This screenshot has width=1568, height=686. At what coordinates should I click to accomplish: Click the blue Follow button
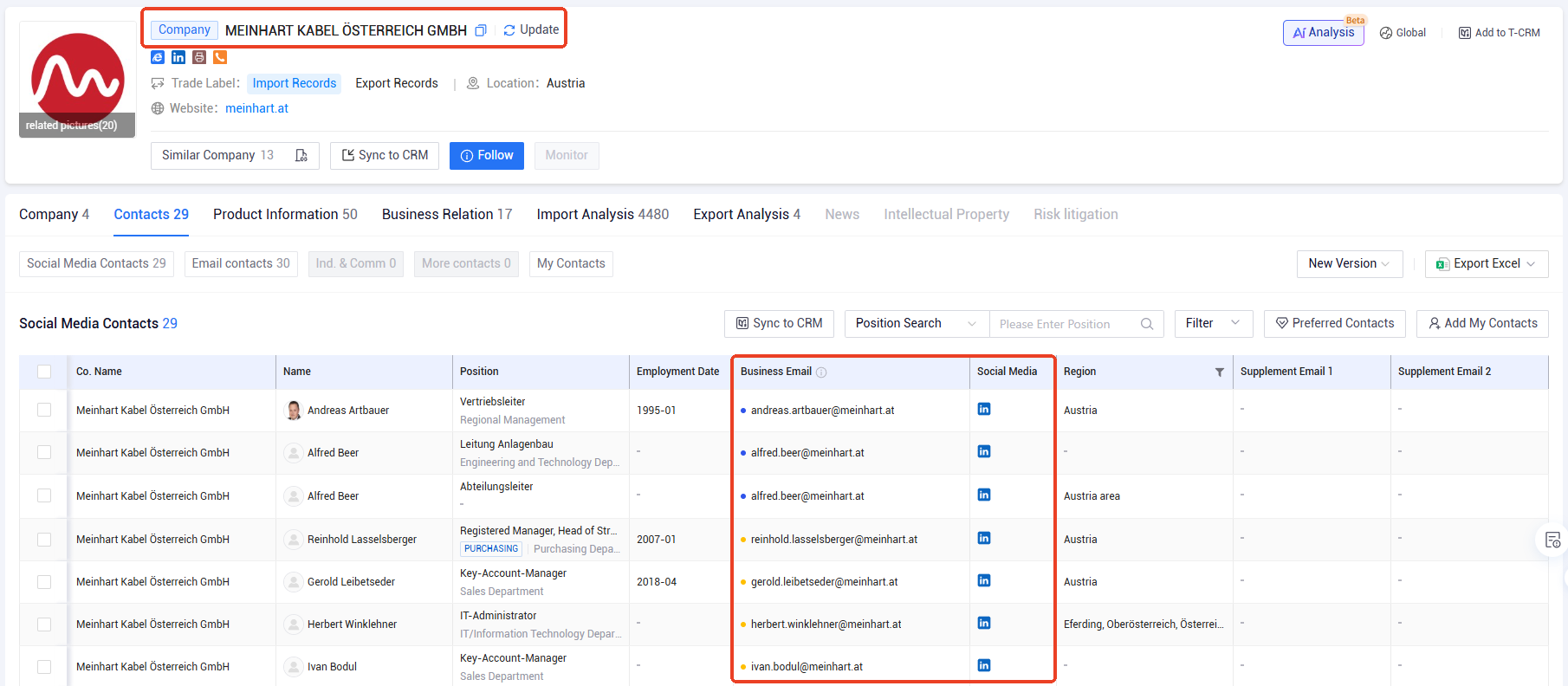click(x=487, y=156)
